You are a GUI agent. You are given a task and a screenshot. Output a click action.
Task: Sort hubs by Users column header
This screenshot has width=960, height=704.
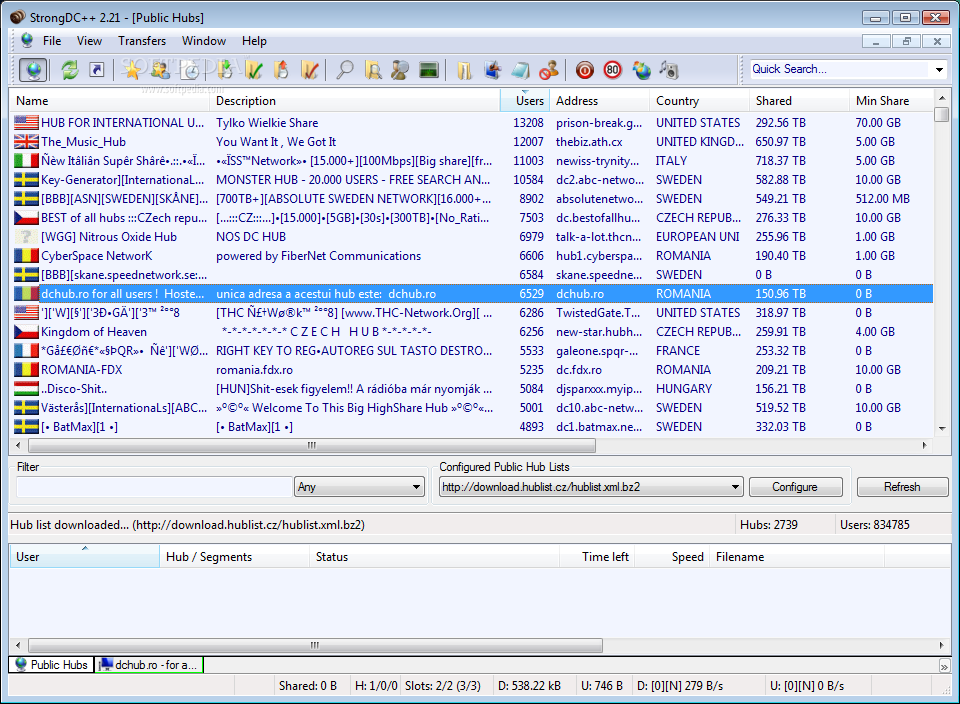[525, 100]
